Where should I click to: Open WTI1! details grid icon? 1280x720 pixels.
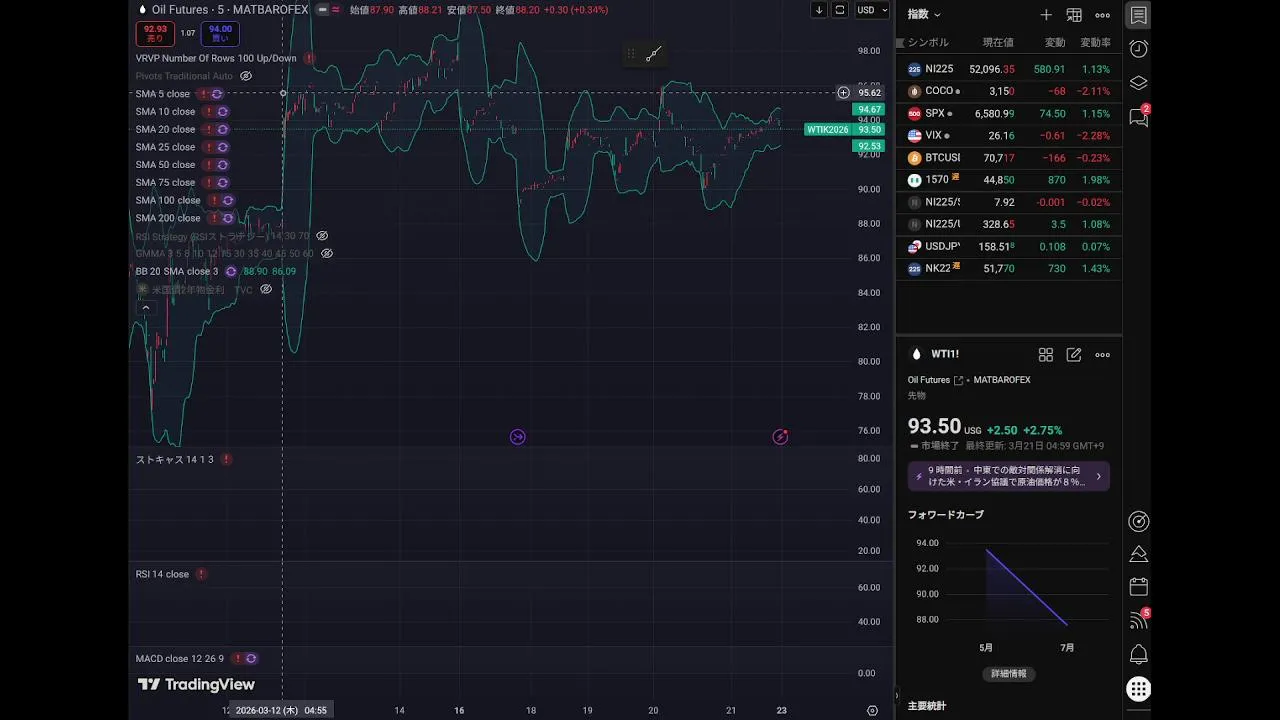(x=1046, y=355)
